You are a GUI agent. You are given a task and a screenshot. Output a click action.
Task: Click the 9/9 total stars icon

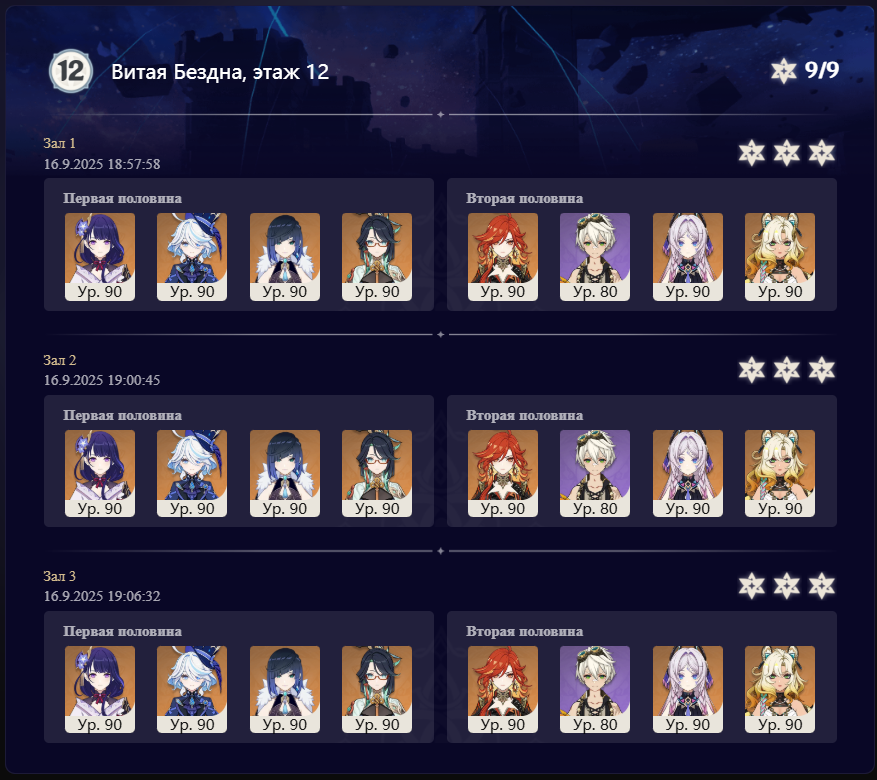click(783, 71)
